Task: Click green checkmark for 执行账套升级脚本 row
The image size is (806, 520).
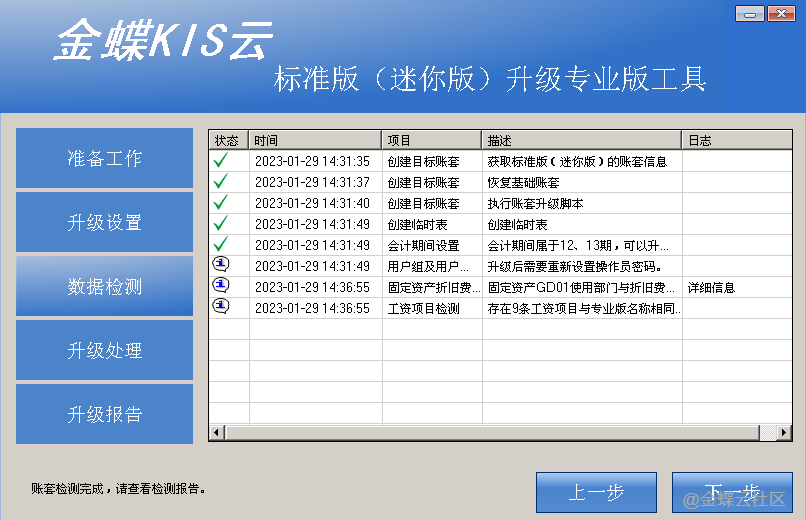Action: (221, 202)
